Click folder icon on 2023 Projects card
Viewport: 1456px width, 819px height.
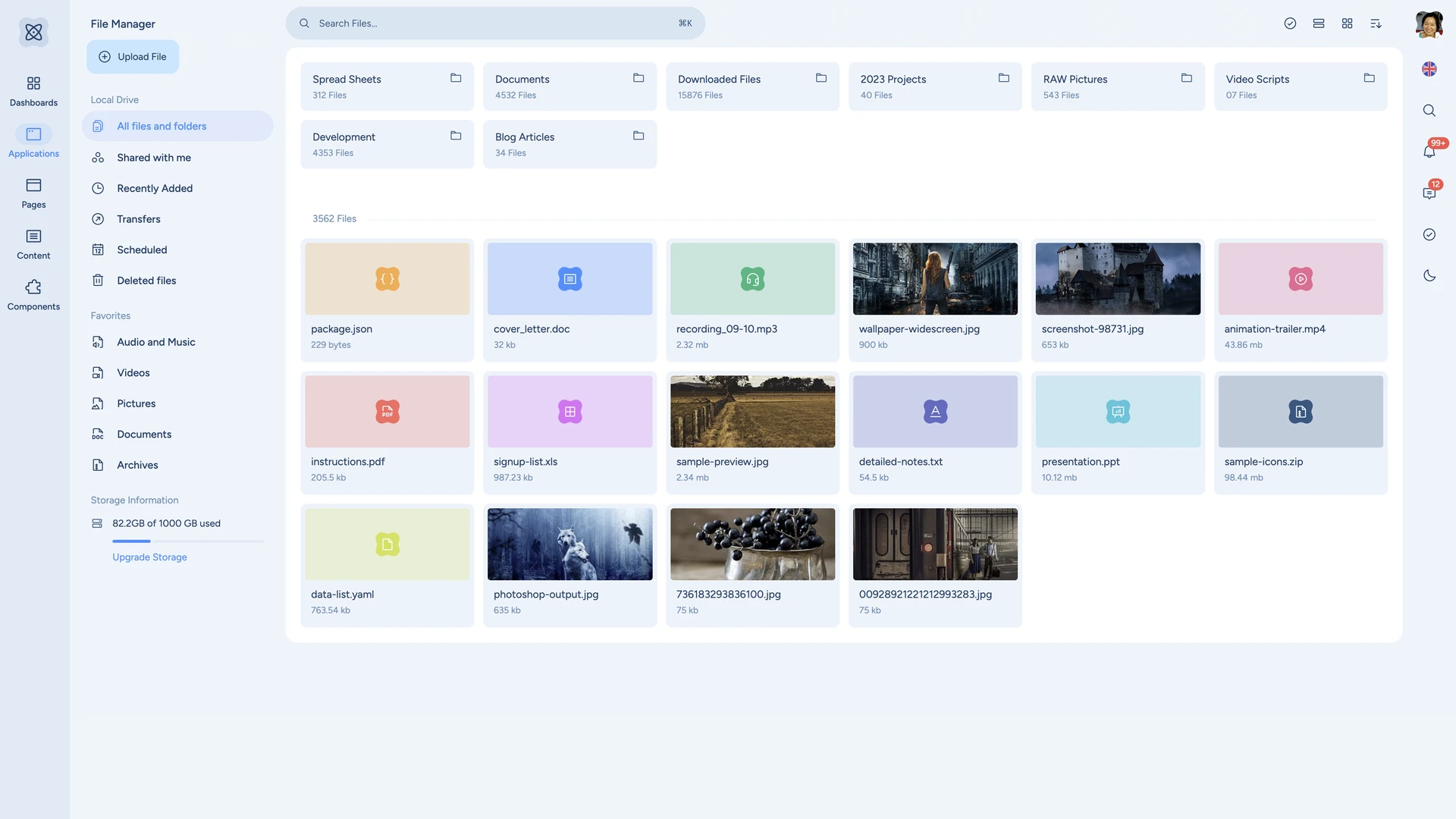point(1004,78)
